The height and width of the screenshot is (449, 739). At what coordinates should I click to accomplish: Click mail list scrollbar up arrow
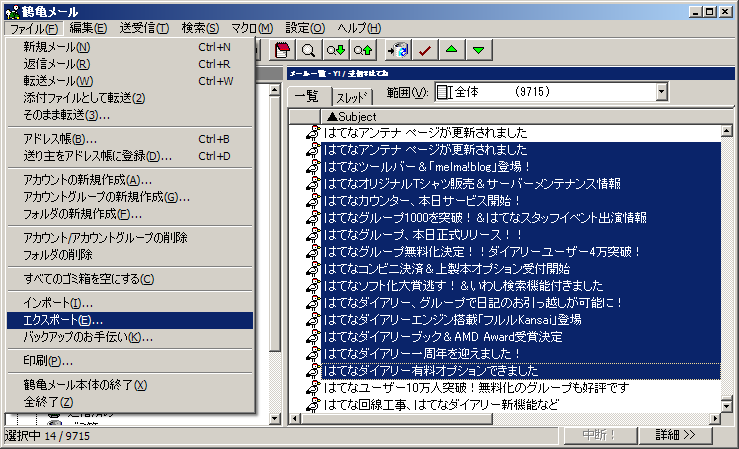(x=726, y=131)
